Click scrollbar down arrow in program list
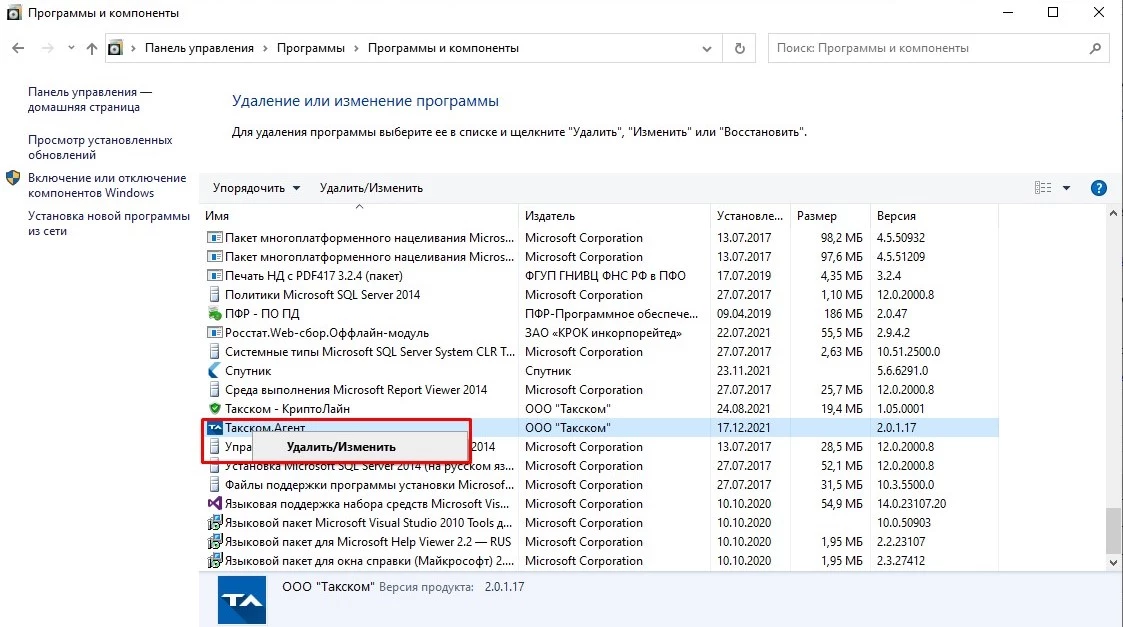Viewport: 1123px width, 627px height. (1113, 563)
